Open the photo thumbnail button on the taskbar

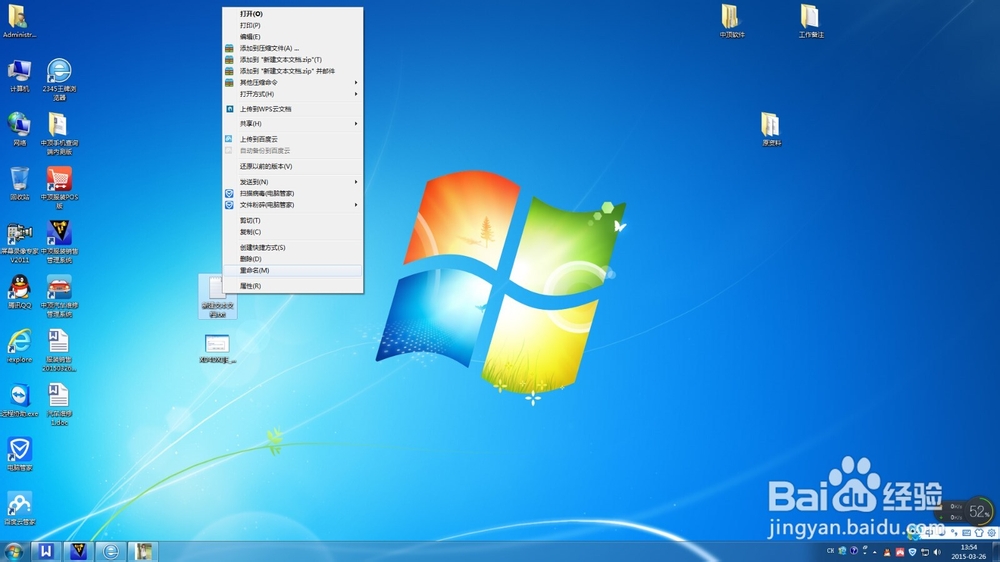tap(143, 551)
